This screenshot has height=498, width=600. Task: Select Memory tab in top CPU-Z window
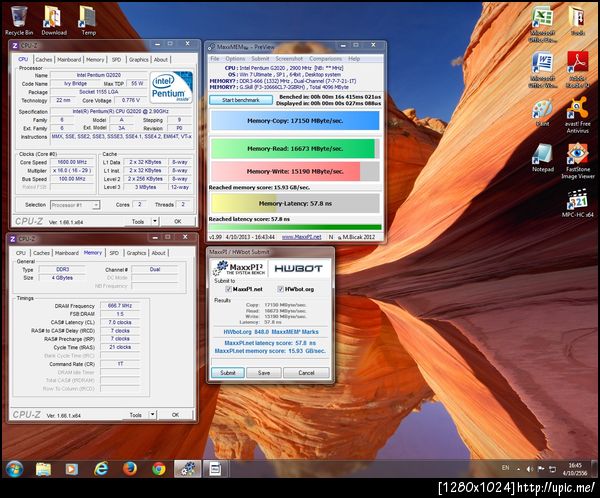(x=95, y=60)
